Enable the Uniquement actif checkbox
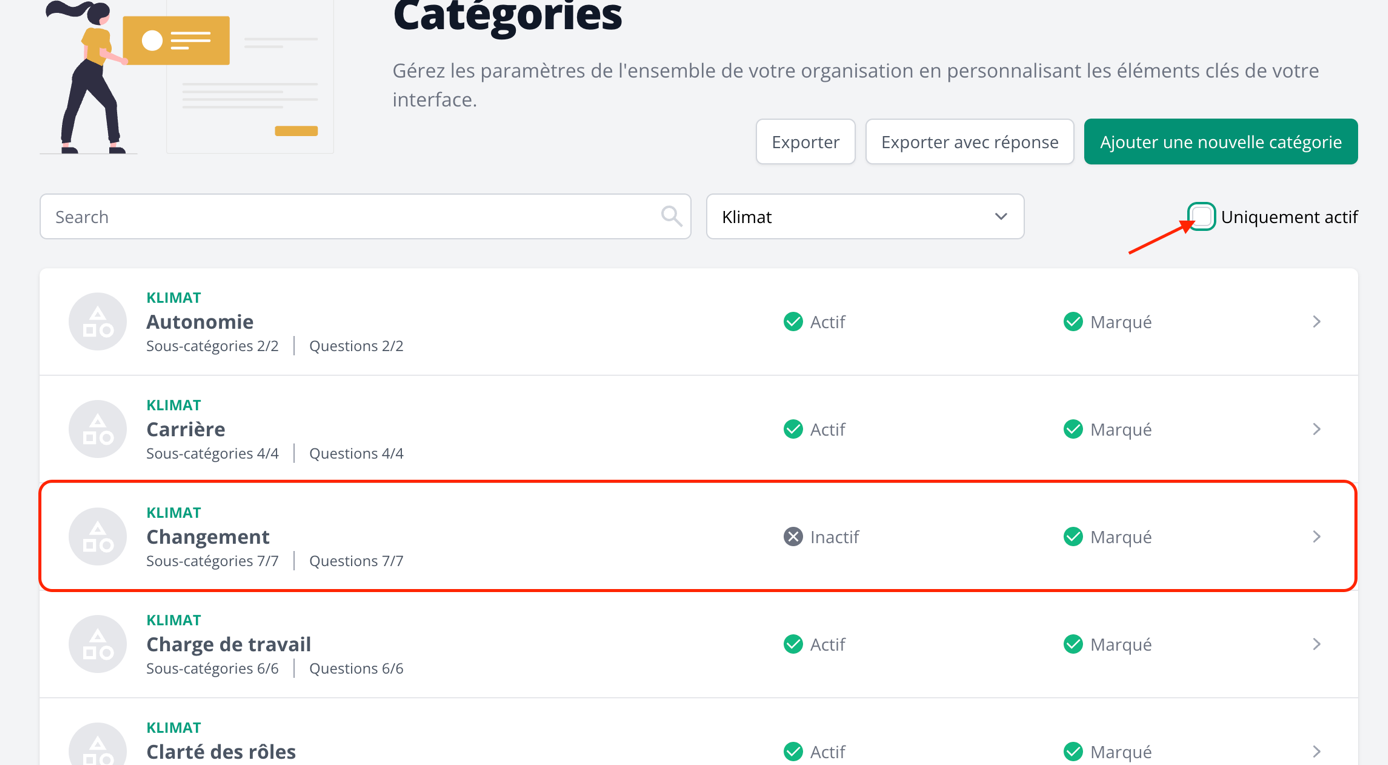Image resolution: width=1388 pixels, height=765 pixels. tap(1202, 216)
